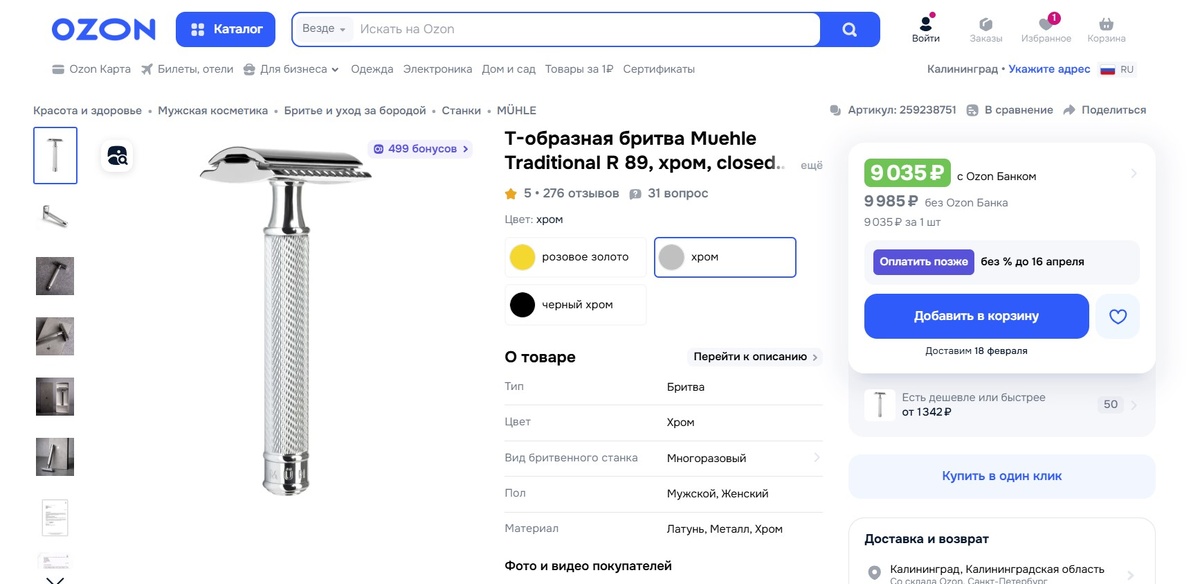Click the Мужской, Женский value
1200x584 pixels.
click(718, 494)
